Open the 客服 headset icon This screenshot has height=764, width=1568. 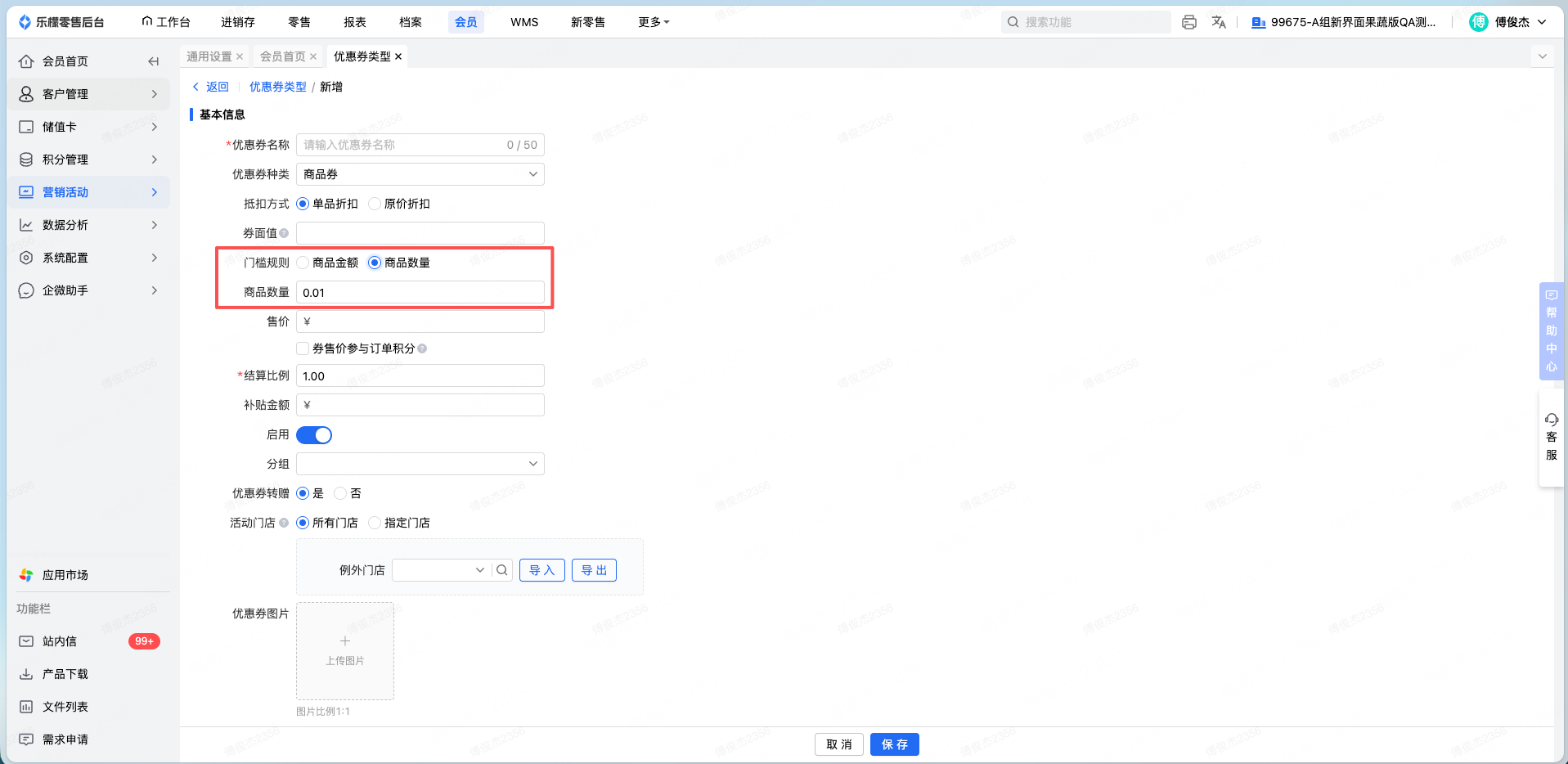[1552, 420]
